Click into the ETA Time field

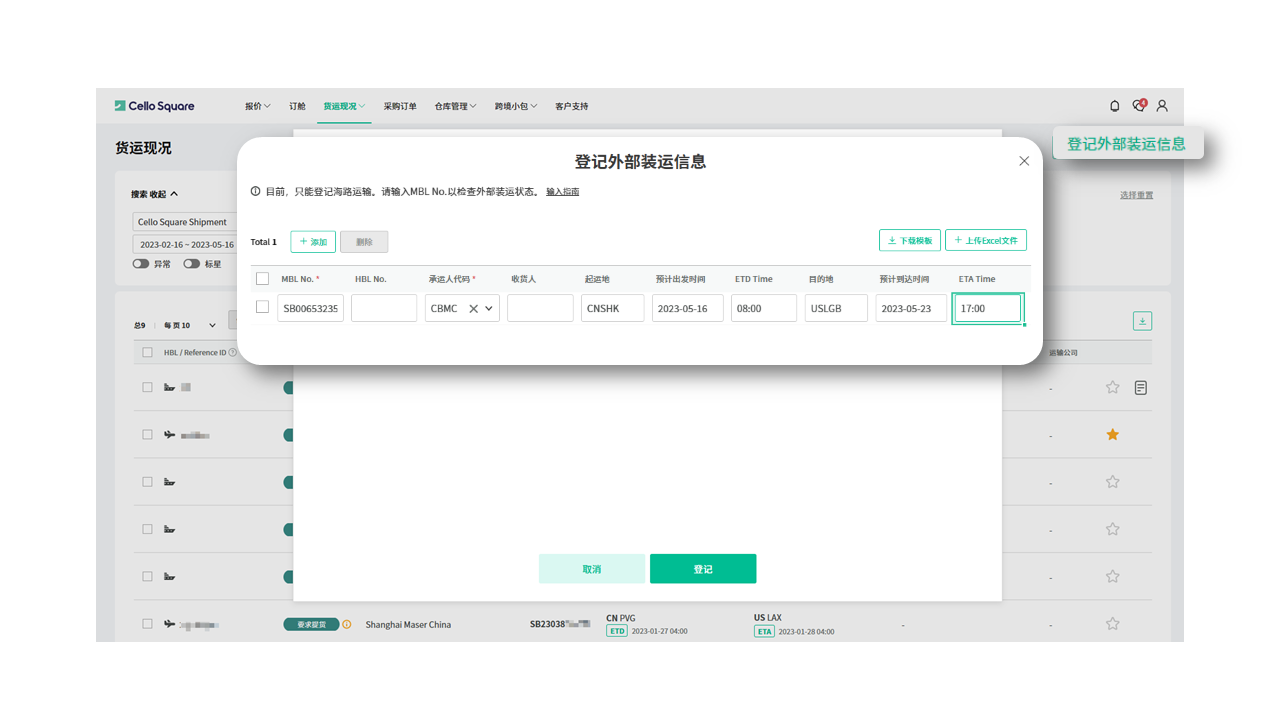click(x=987, y=309)
